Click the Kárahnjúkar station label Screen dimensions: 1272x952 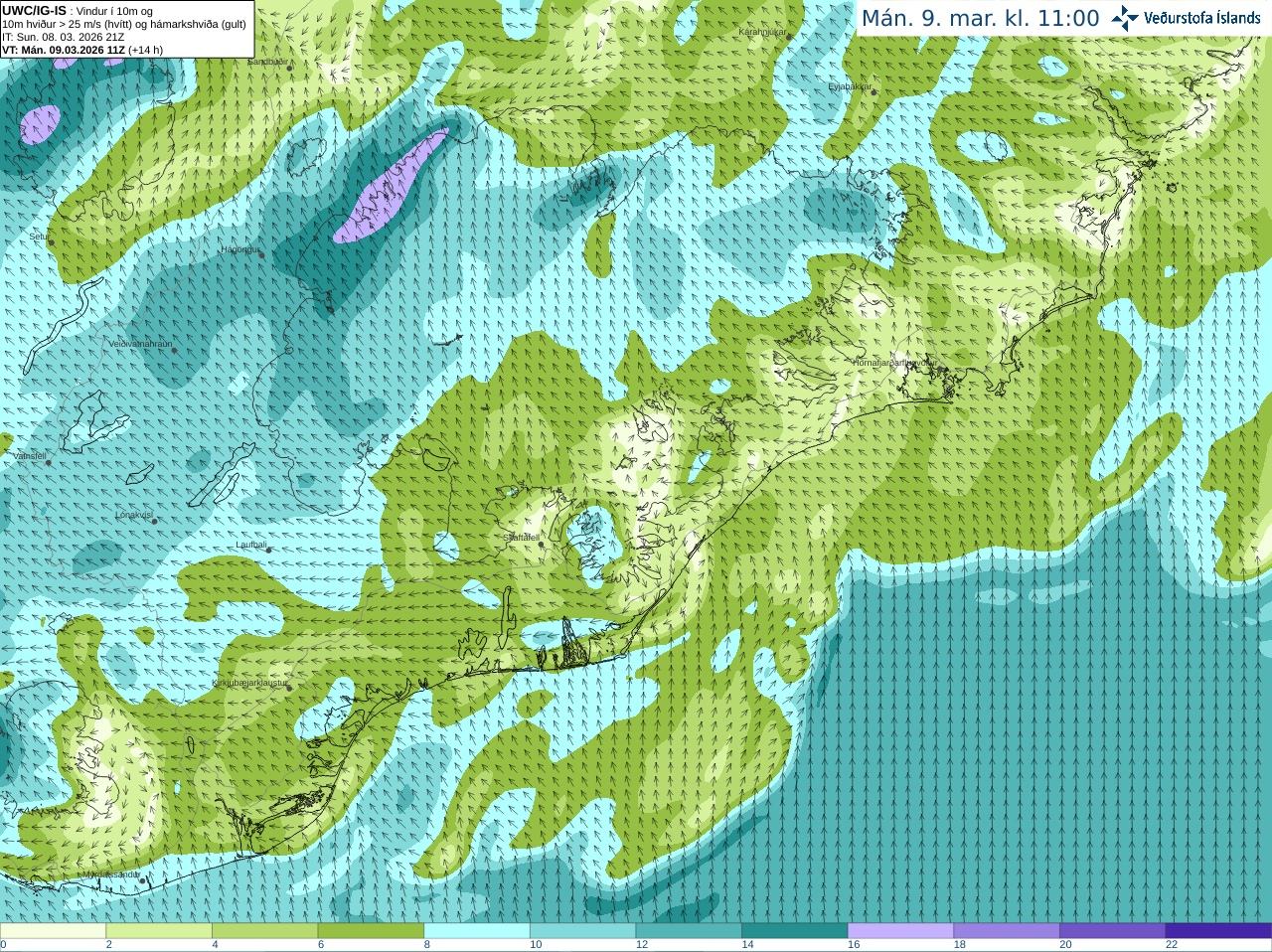(x=762, y=32)
